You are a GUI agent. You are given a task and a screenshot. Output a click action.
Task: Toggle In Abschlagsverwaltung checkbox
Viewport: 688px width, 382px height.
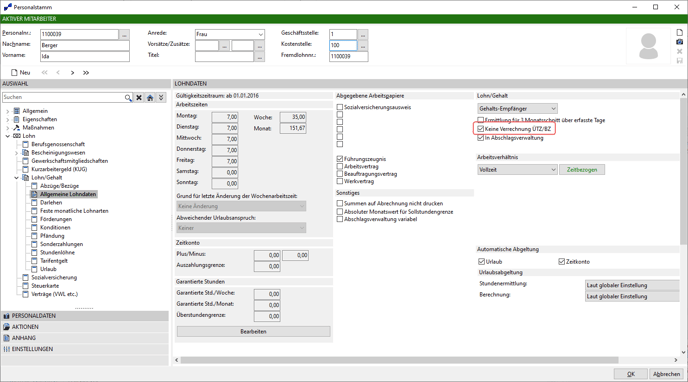[x=480, y=138]
